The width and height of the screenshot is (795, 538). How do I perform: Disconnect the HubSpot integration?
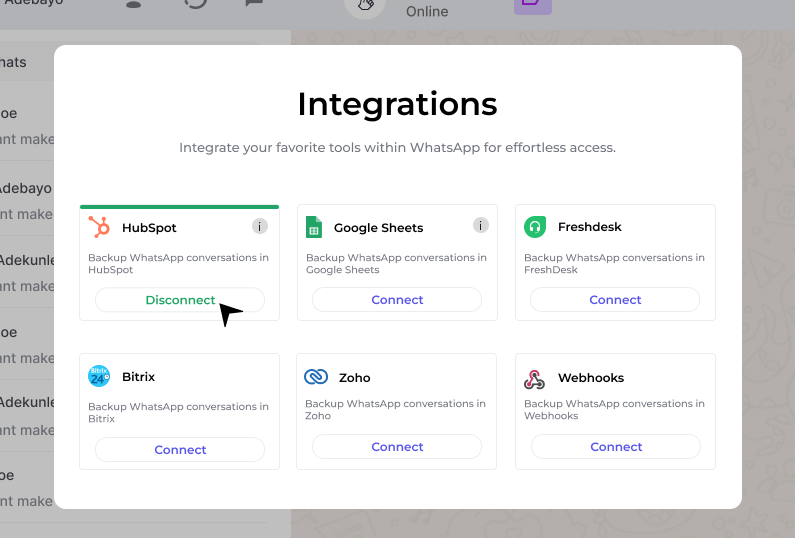(x=180, y=300)
